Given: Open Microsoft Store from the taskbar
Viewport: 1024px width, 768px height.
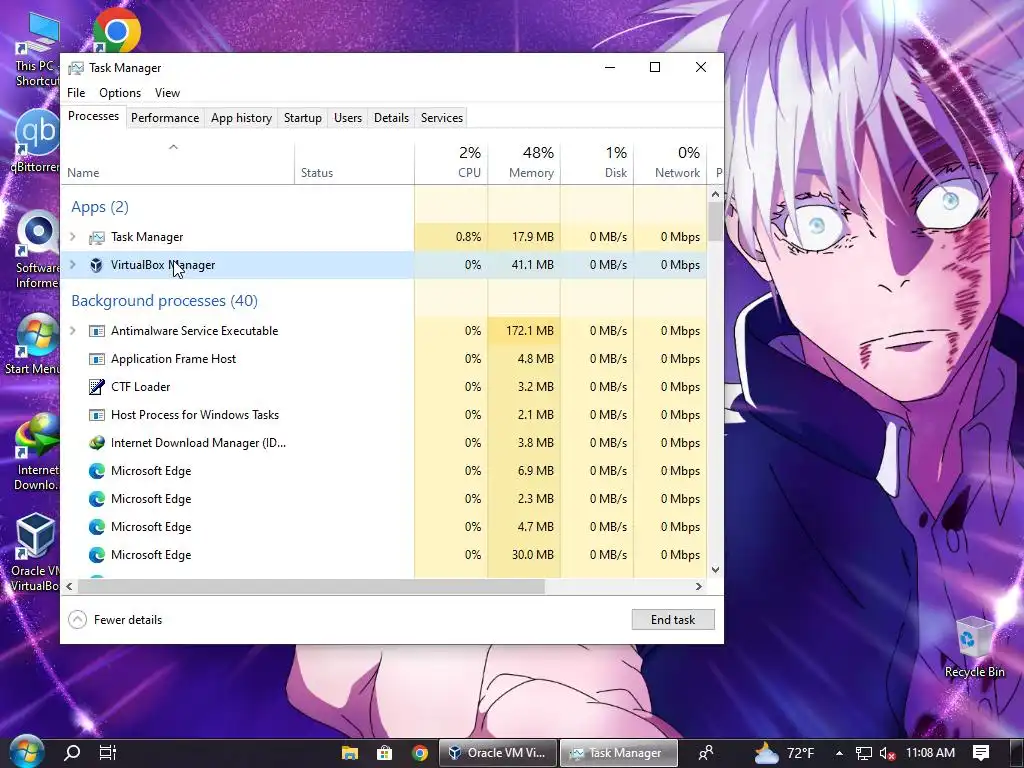Looking at the screenshot, I should tap(385, 753).
